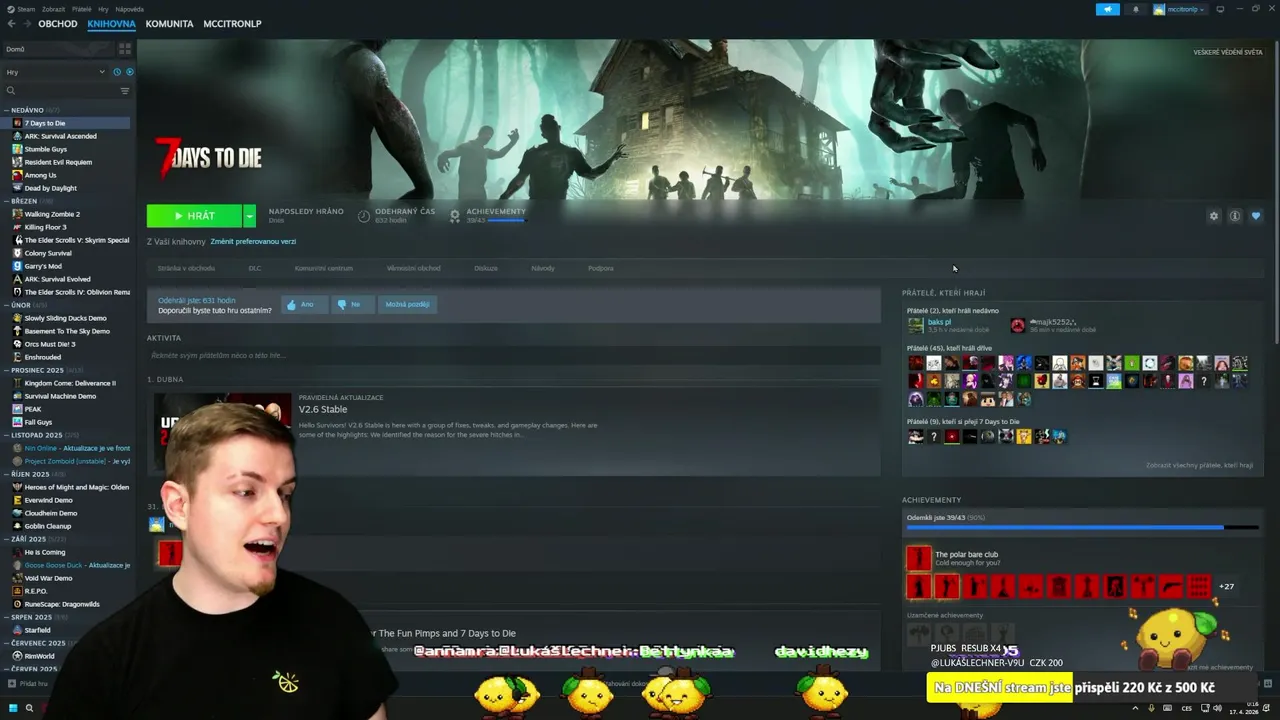The height and width of the screenshot is (720, 1280).
Task: Click the activity Řekněte svým přátelům input
Action: point(513,355)
